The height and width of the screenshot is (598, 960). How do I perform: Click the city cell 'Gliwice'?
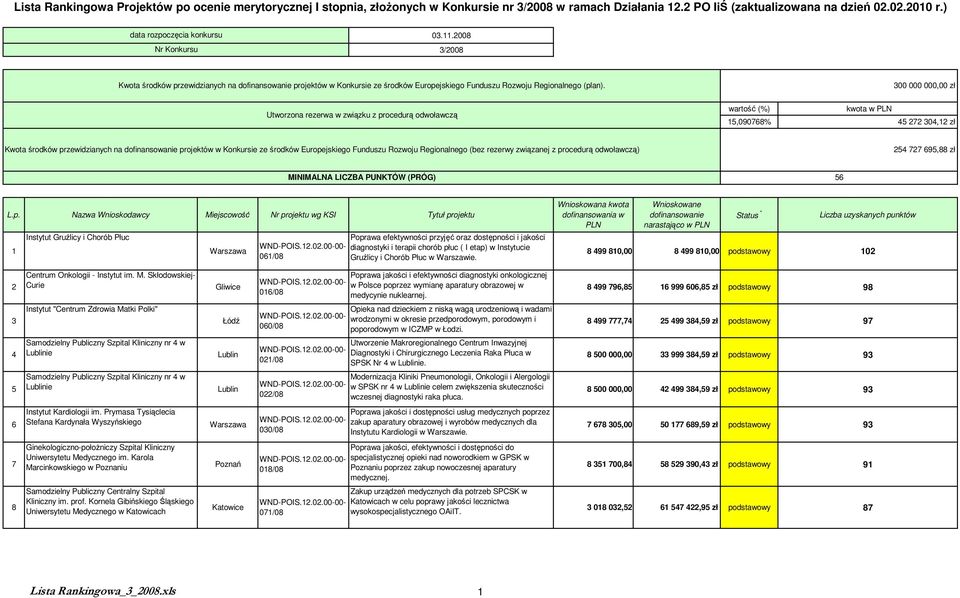click(227, 287)
